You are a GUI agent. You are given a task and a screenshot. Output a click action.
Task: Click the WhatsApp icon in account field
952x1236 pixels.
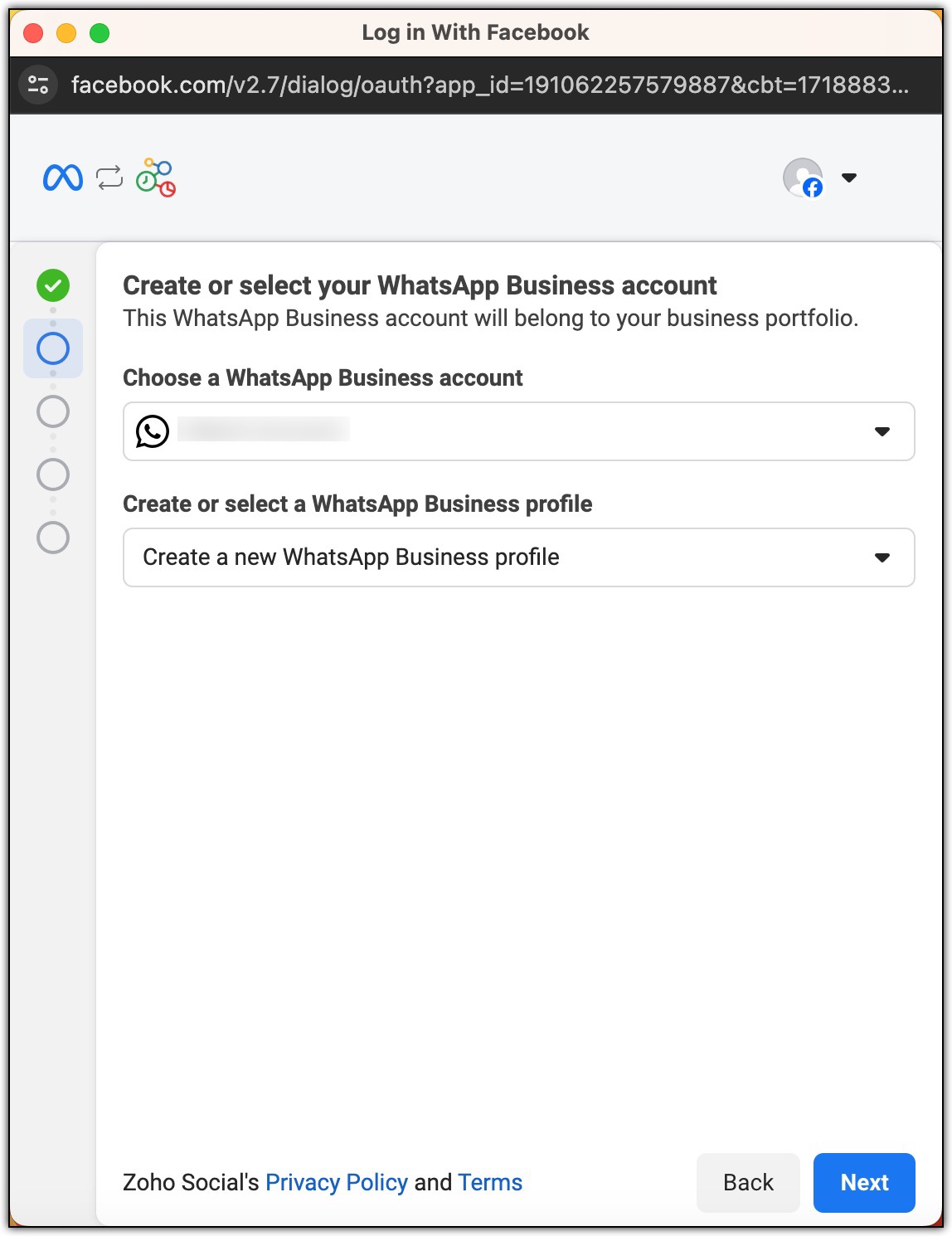(x=153, y=431)
